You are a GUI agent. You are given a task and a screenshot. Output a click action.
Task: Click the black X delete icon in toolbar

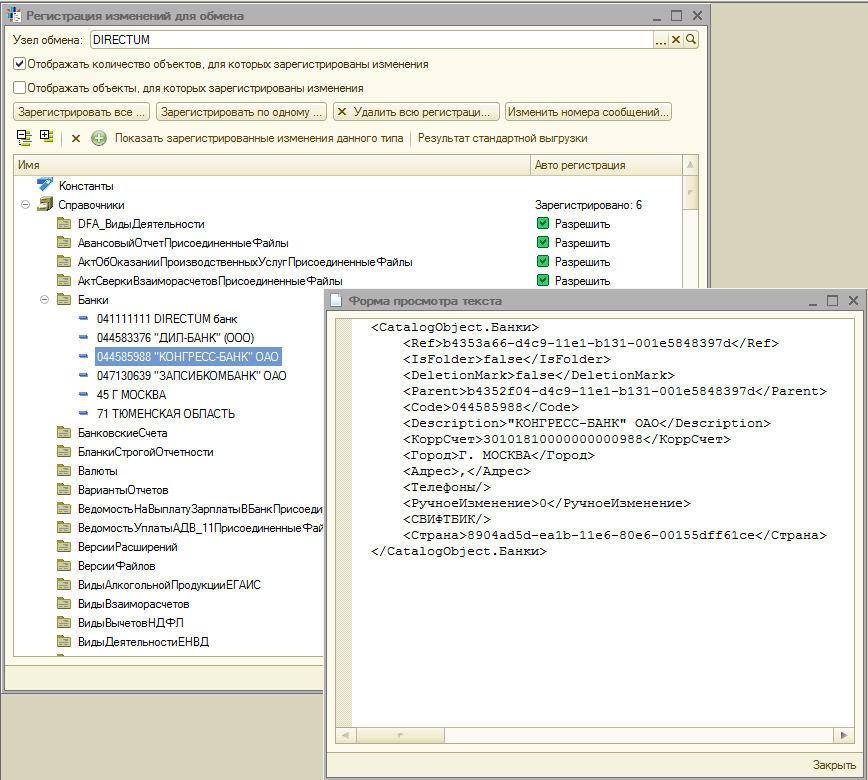coord(76,138)
